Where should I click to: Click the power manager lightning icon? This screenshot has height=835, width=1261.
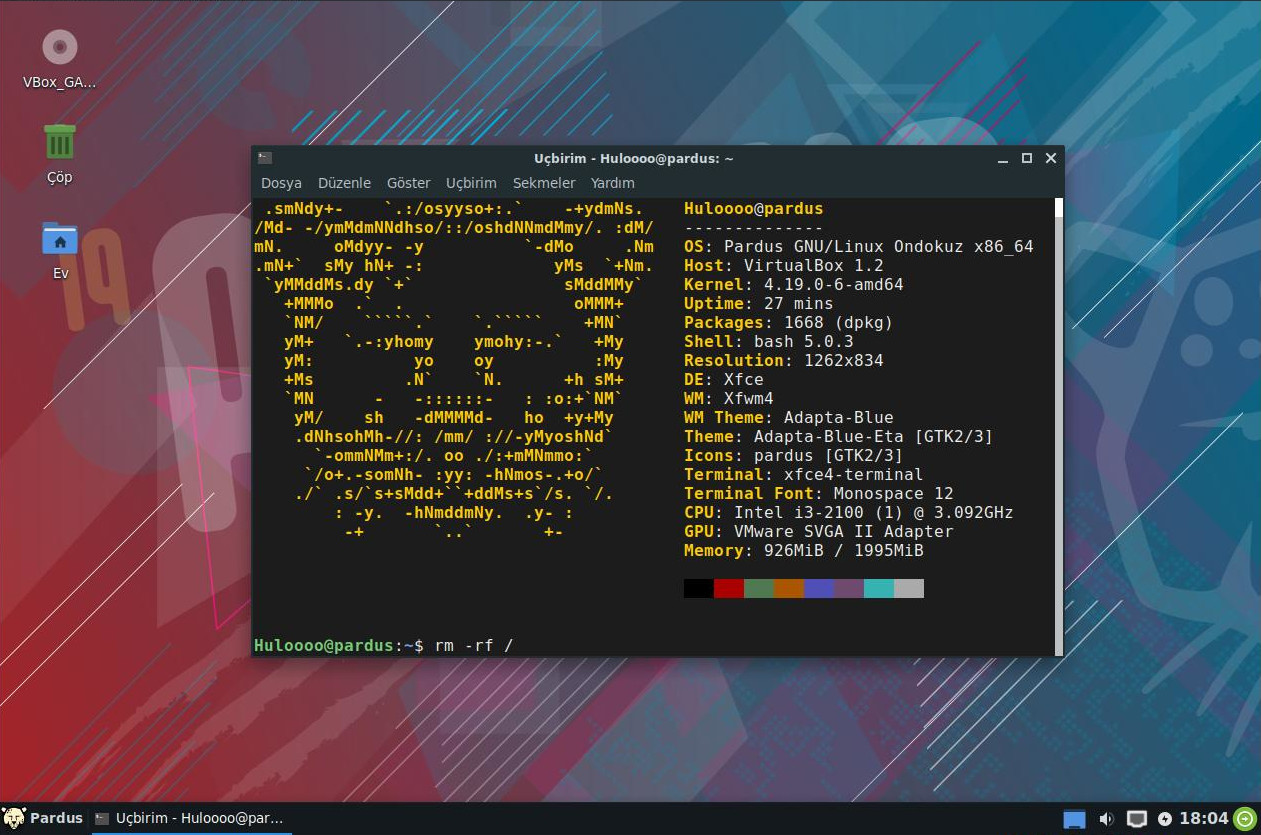click(x=1164, y=819)
